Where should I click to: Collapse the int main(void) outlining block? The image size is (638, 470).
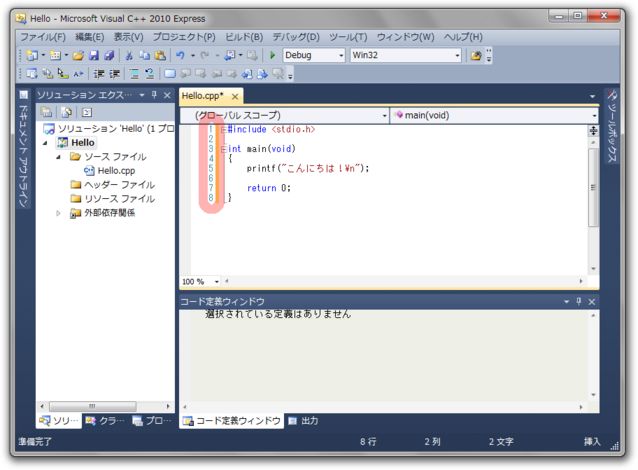pos(223,149)
